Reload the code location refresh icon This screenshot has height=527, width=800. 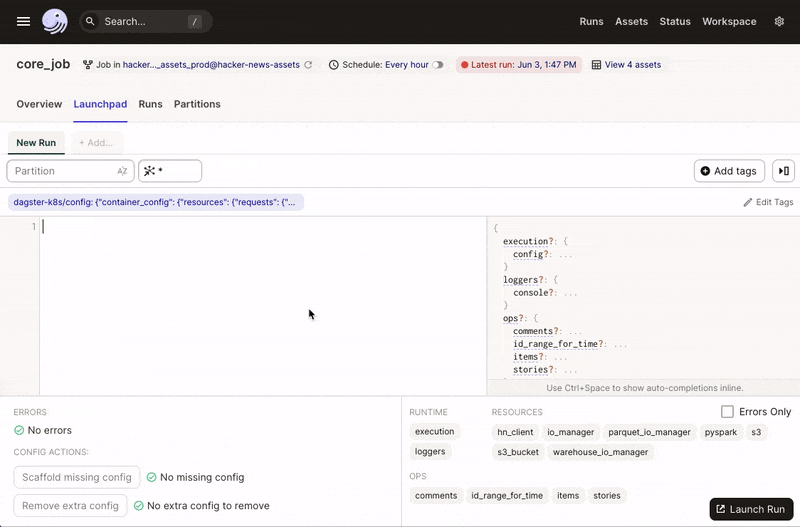(308, 65)
